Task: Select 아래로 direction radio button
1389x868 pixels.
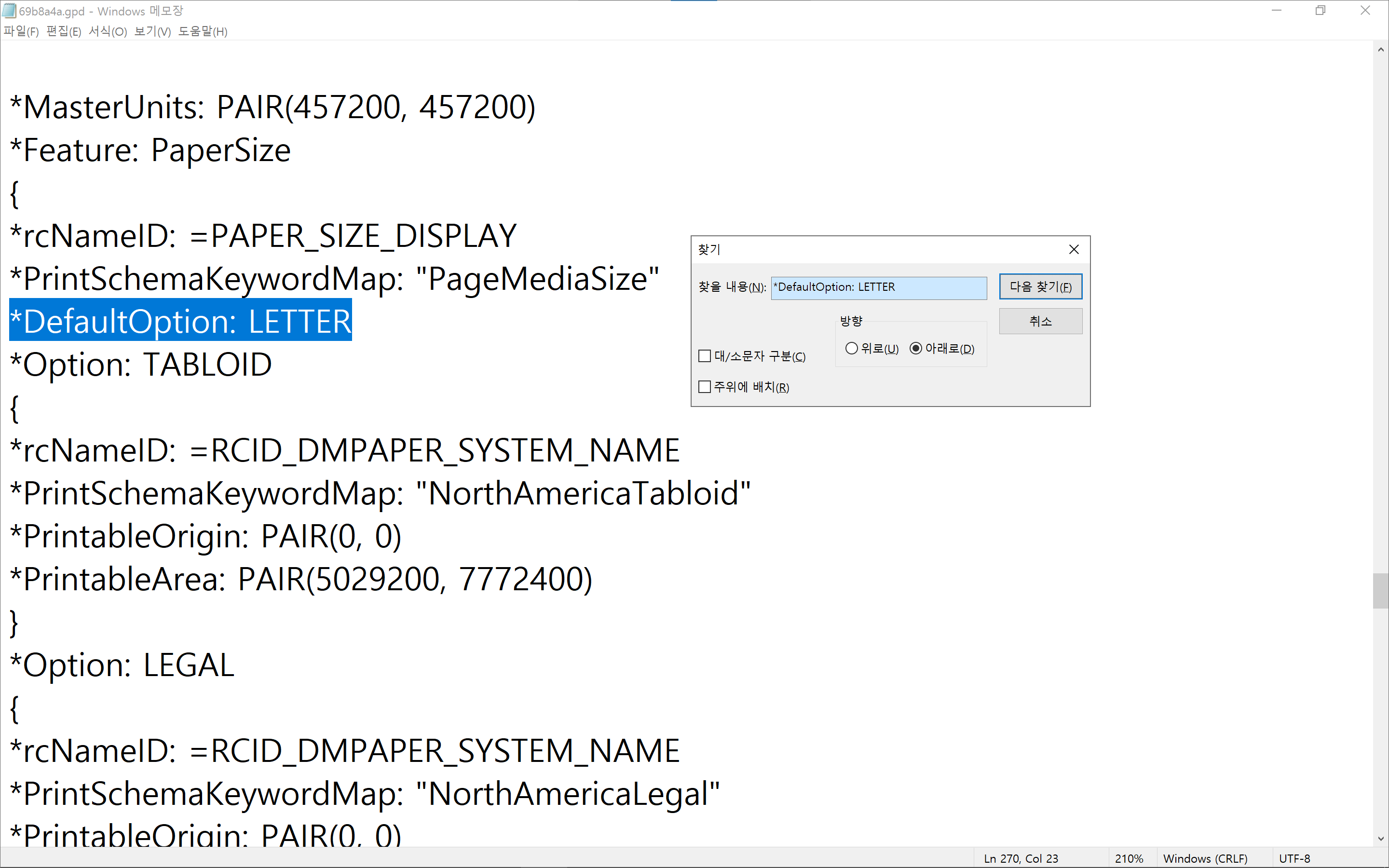Action: point(916,349)
